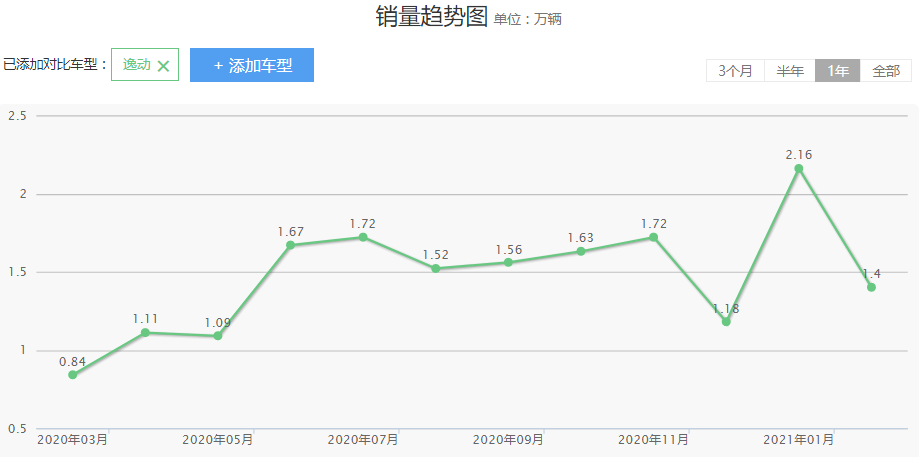The image size is (921, 457).
Task: Click the 1.18 data point marker
Action: [x=726, y=321]
